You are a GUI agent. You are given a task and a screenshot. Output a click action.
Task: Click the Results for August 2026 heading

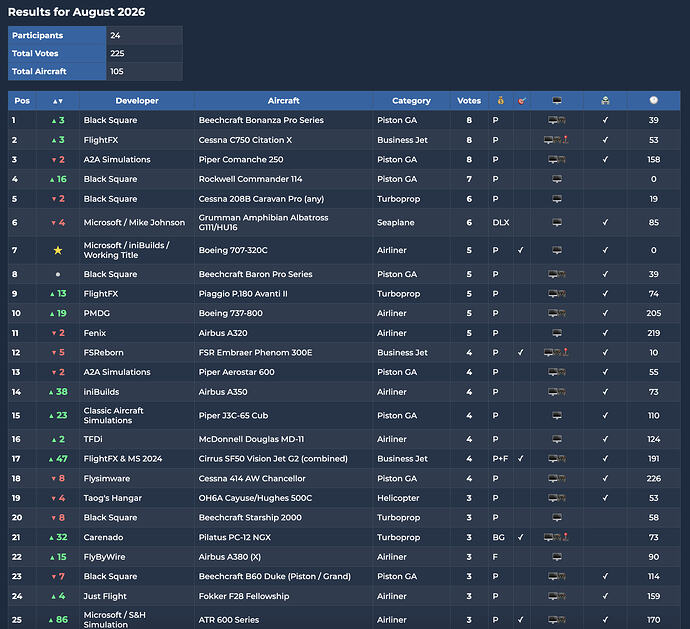coord(77,12)
